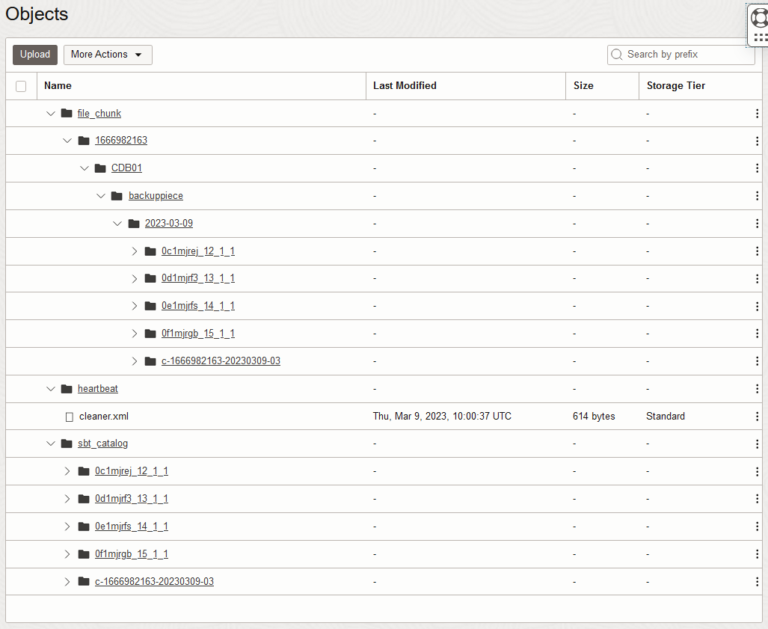This screenshot has width=768, height=629.
Task: Open the CDB01 folder link
Action: click(x=126, y=168)
